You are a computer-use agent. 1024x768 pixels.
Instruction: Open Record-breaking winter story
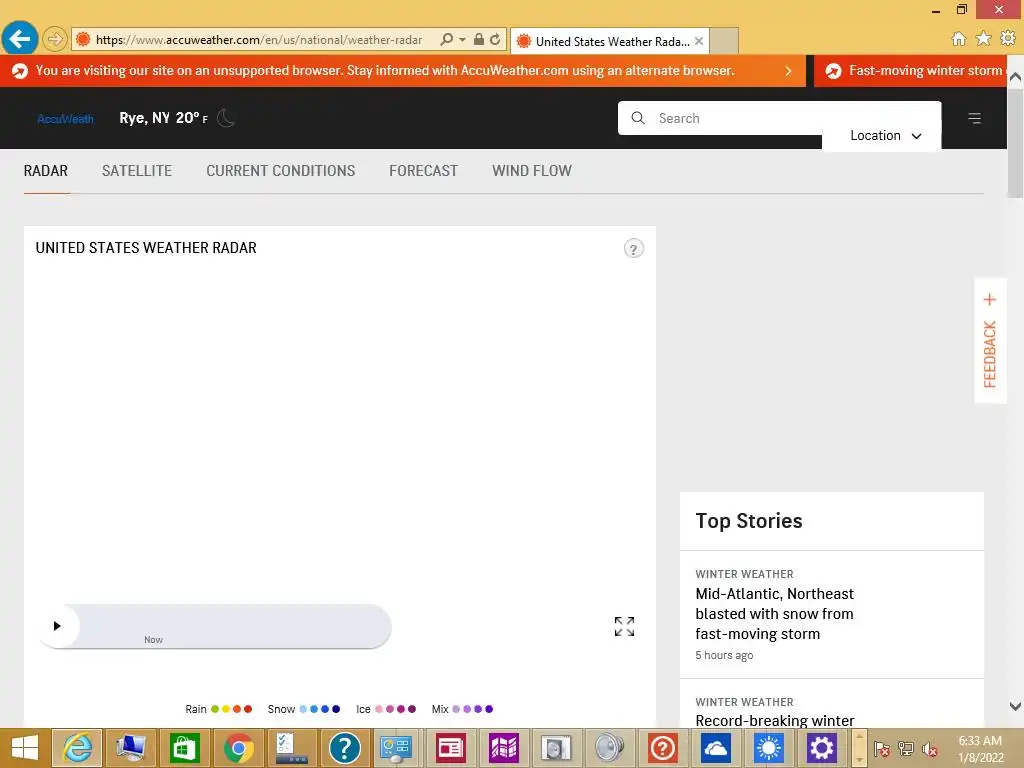775,720
